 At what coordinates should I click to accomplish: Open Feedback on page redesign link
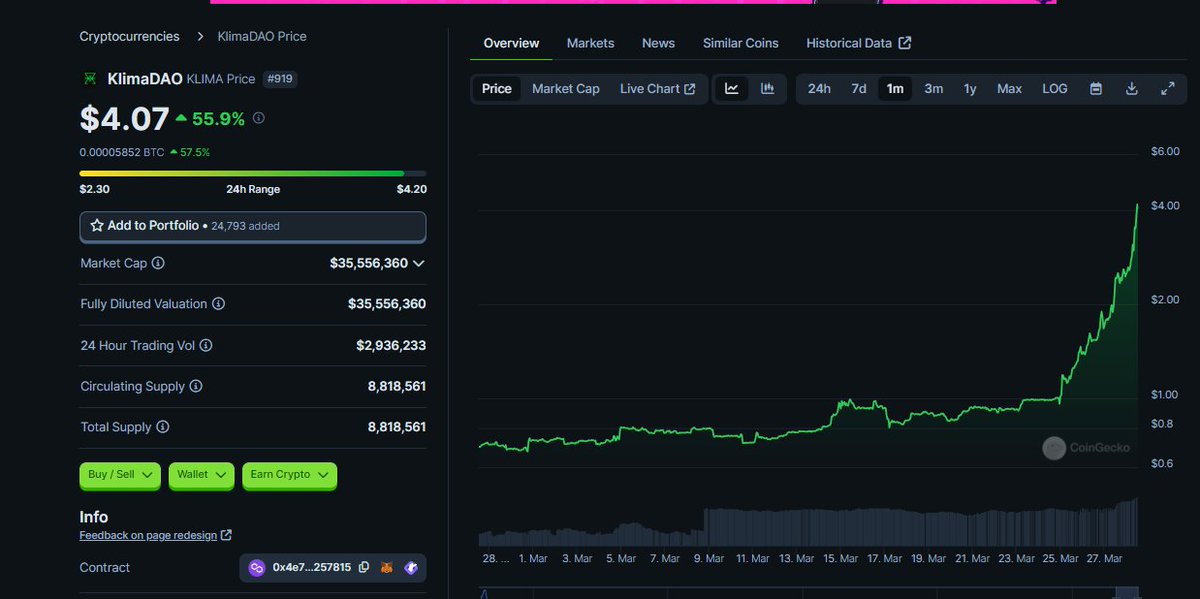click(x=155, y=535)
